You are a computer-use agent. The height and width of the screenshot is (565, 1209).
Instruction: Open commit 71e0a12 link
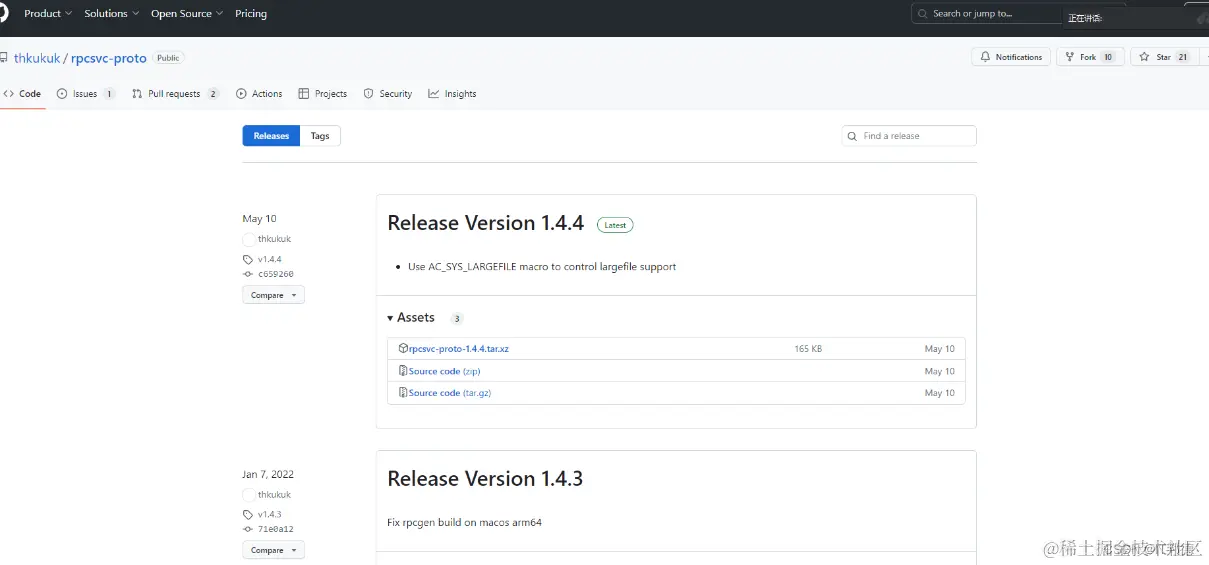[x=275, y=530]
